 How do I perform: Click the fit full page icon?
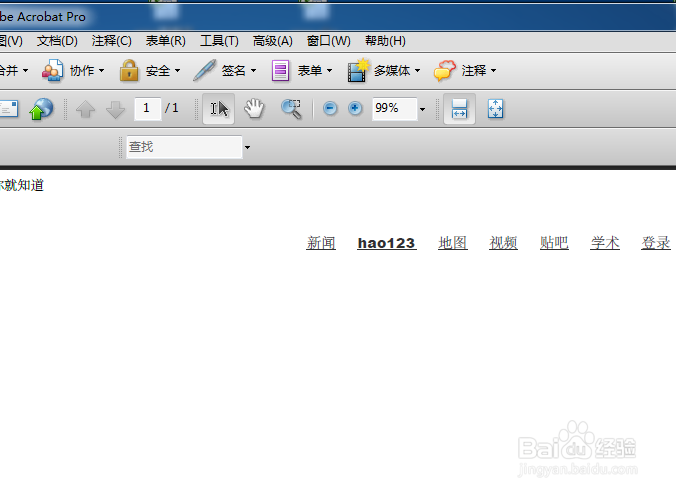pos(495,109)
